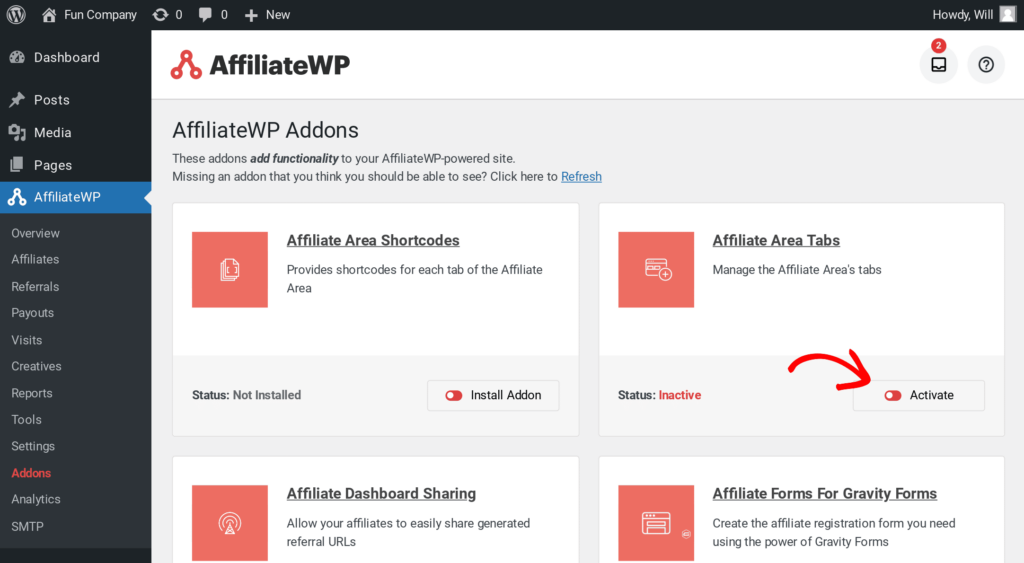
Task: Click the New label in admin bar
Action: (x=278, y=14)
